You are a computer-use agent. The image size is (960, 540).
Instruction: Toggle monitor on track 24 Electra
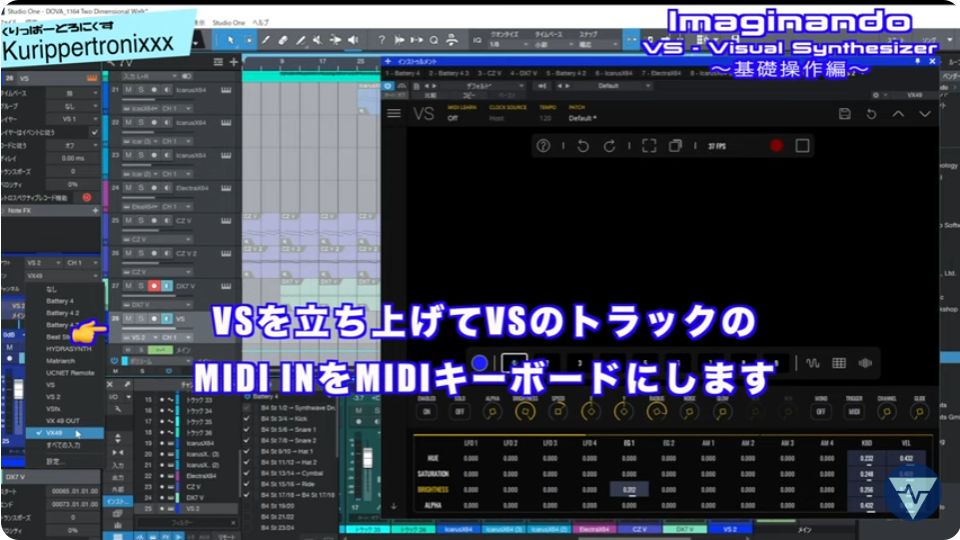pyautogui.click(x=167, y=188)
